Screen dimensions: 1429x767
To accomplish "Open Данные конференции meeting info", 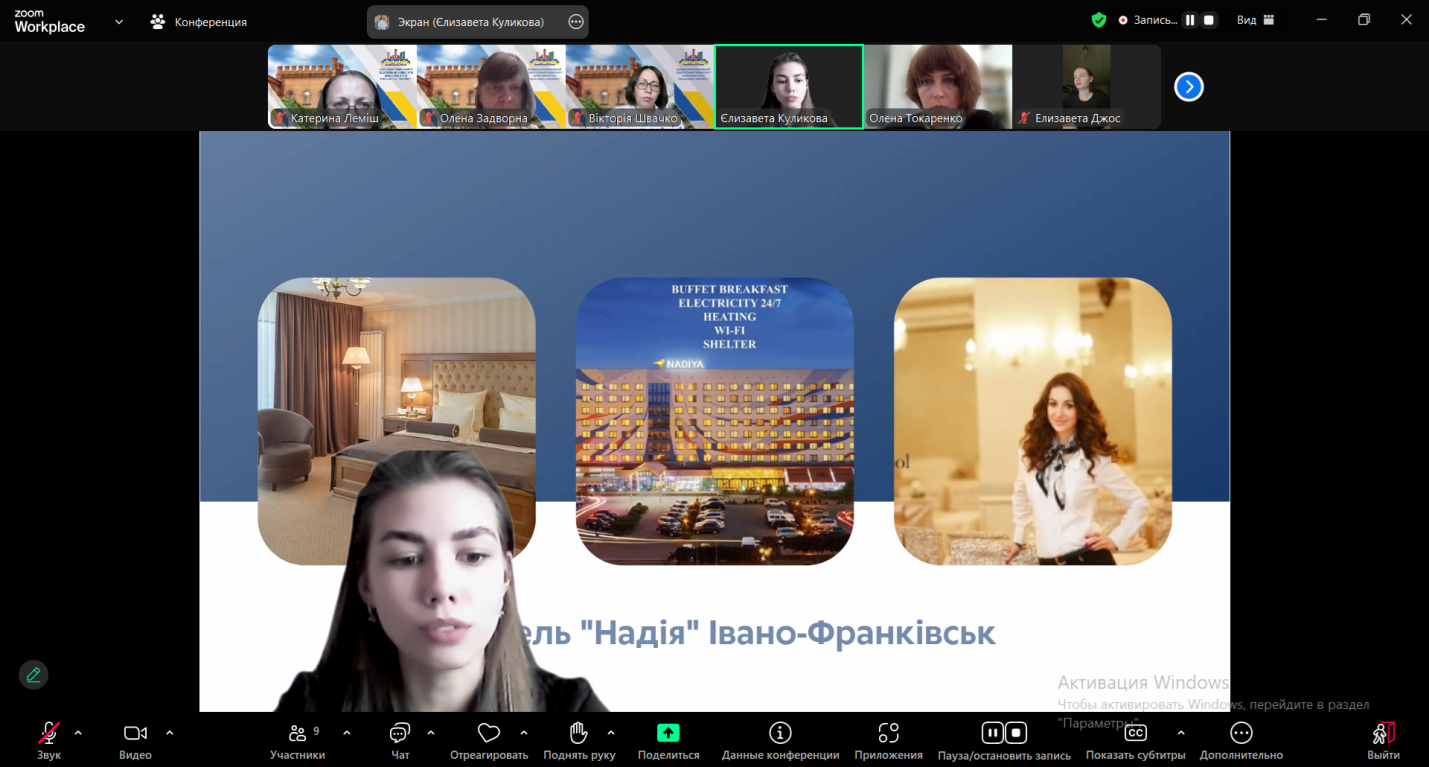I will (780, 740).
